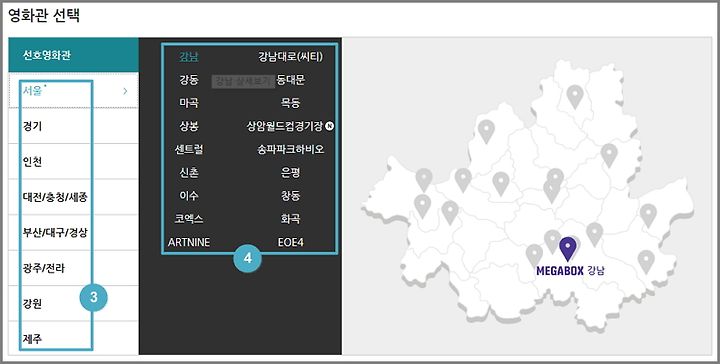720x364 pixels.
Task: Choose the 대전/충청/세종 region
Action: click(x=73, y=197)
